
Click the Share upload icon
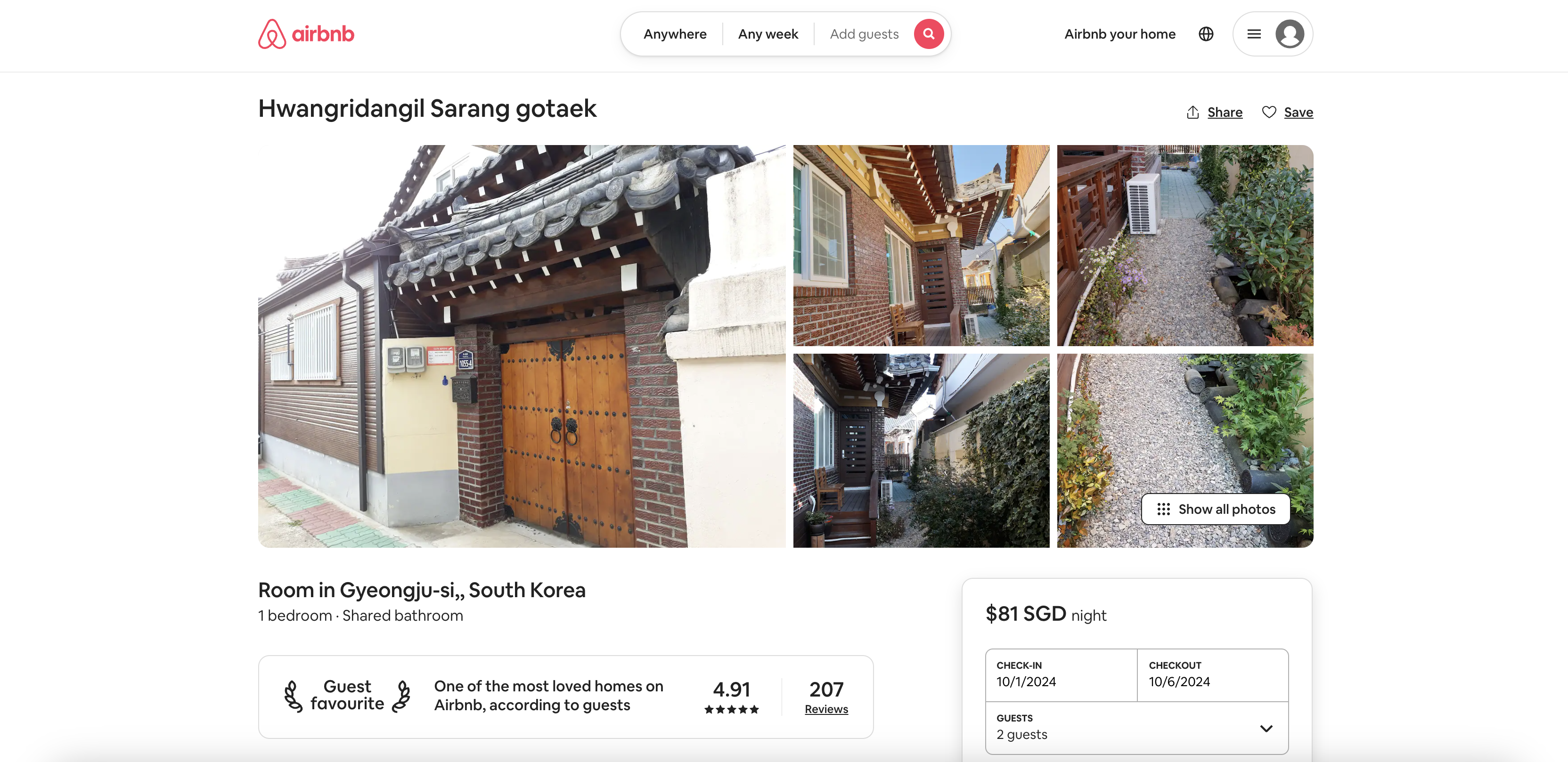pyautogui.click(x=1192, y=112)
